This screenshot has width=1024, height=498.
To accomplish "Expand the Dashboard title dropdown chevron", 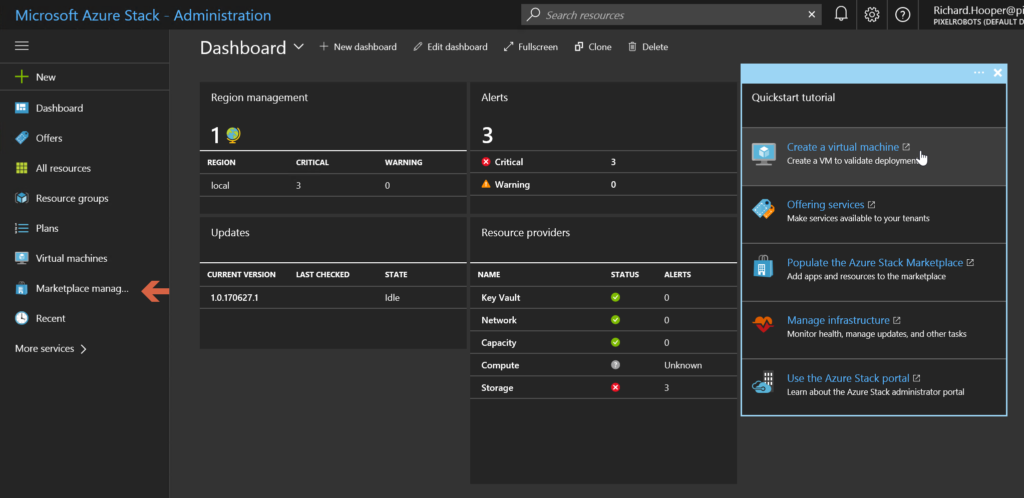I will 298,47.
